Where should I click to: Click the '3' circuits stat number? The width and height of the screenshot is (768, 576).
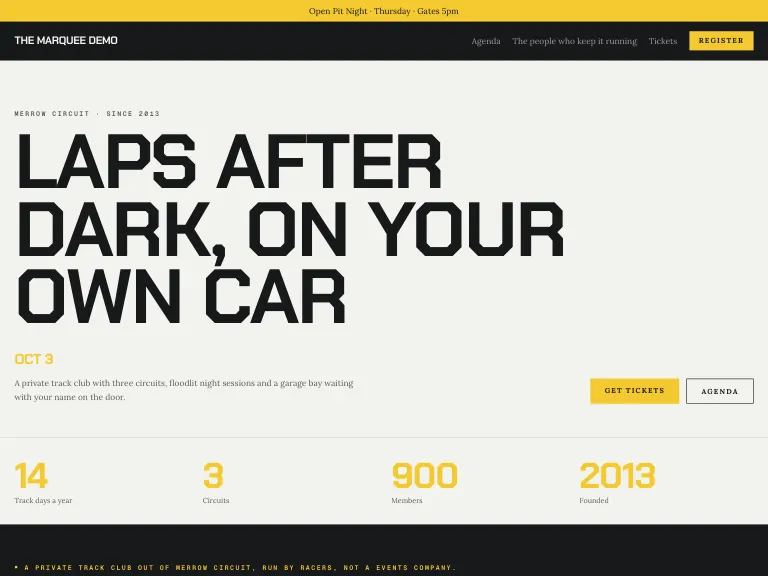pyautogui.click(x=213, y=476)
